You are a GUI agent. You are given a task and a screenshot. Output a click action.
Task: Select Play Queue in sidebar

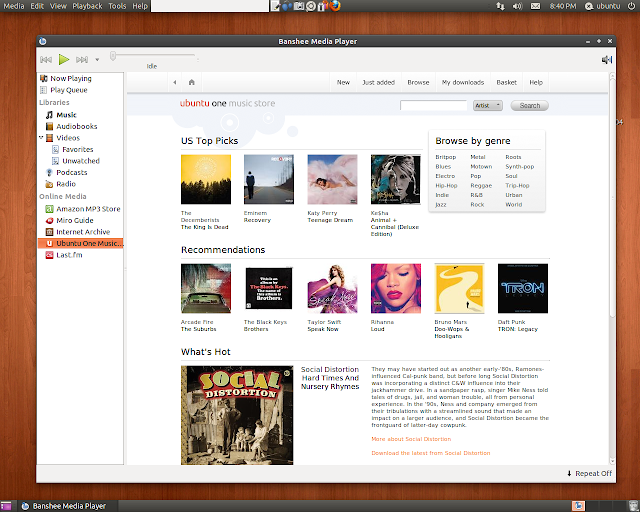pos(64,90)
